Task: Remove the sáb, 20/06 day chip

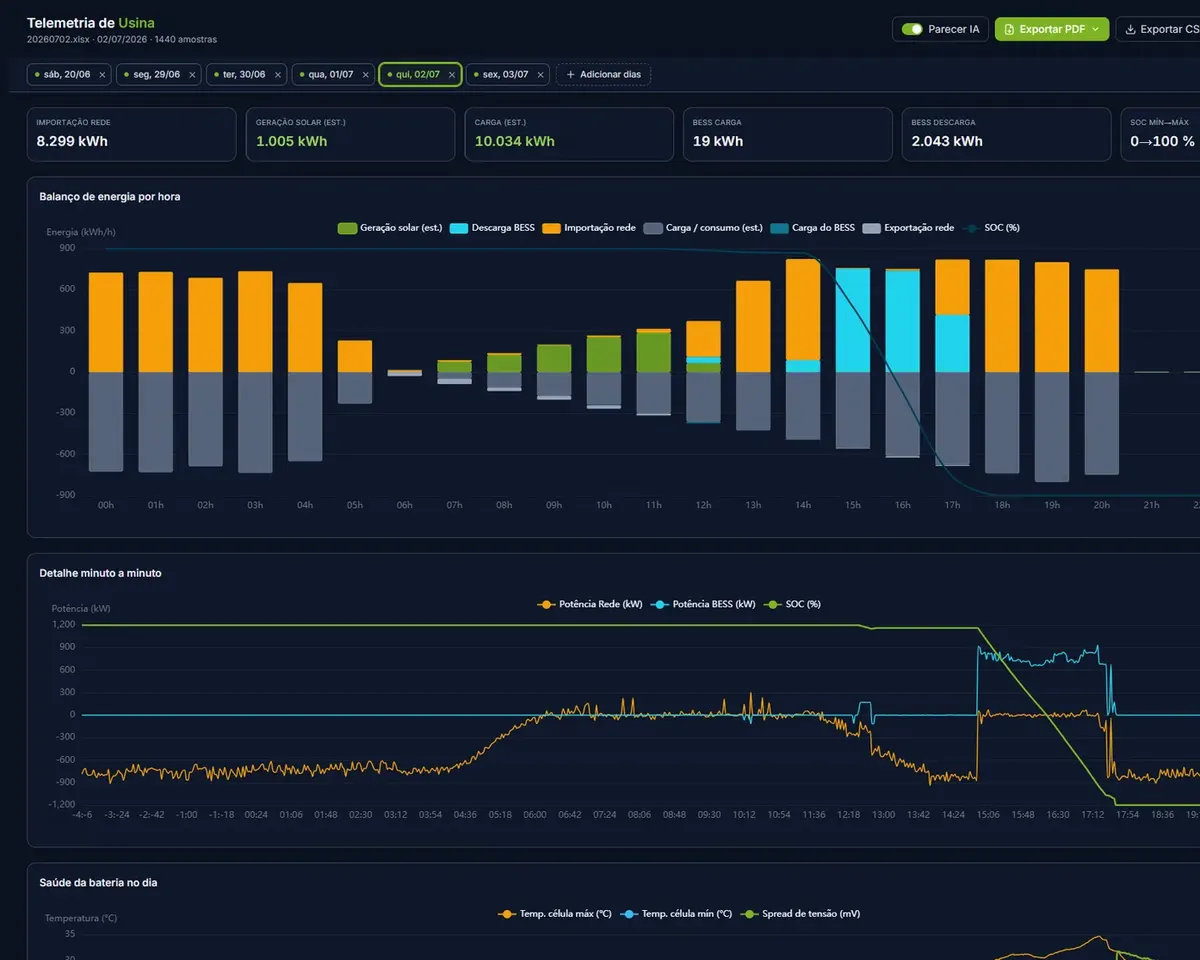Action: (102, 75)
